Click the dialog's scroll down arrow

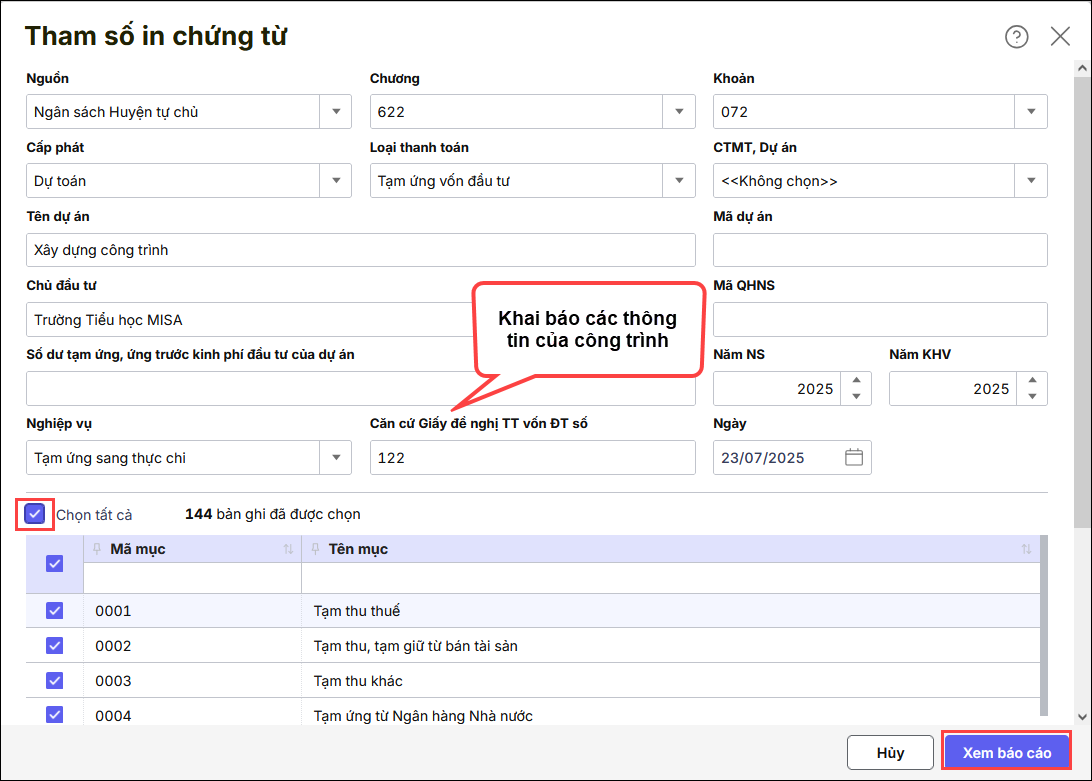(1082, 716)
